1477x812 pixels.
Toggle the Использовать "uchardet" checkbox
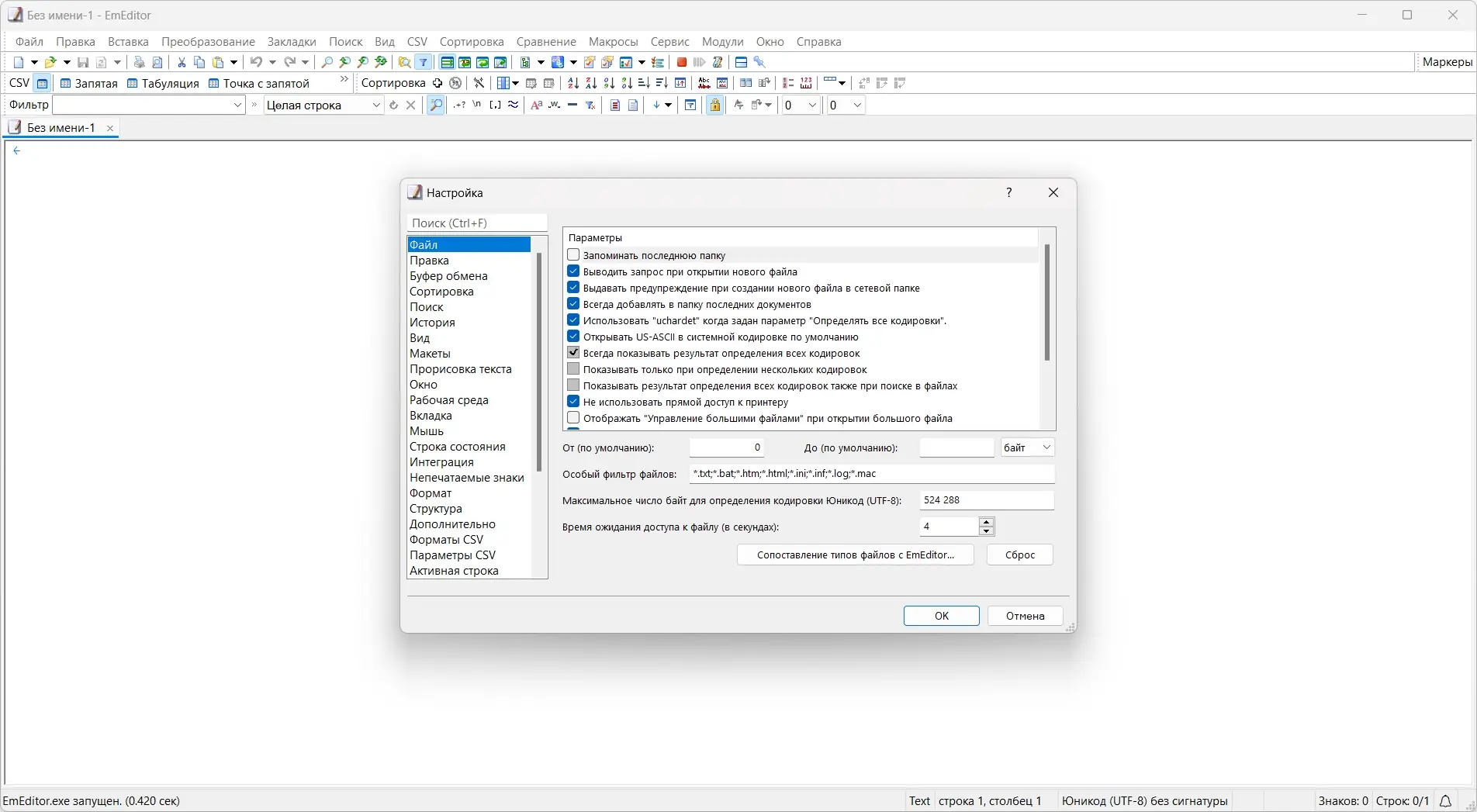(573, 320)
